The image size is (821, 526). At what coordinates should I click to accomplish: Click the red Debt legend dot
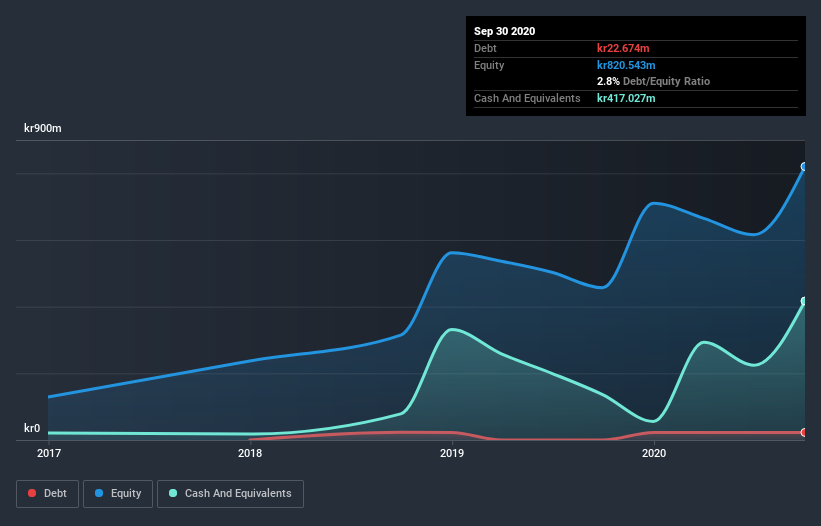point(32,493)
